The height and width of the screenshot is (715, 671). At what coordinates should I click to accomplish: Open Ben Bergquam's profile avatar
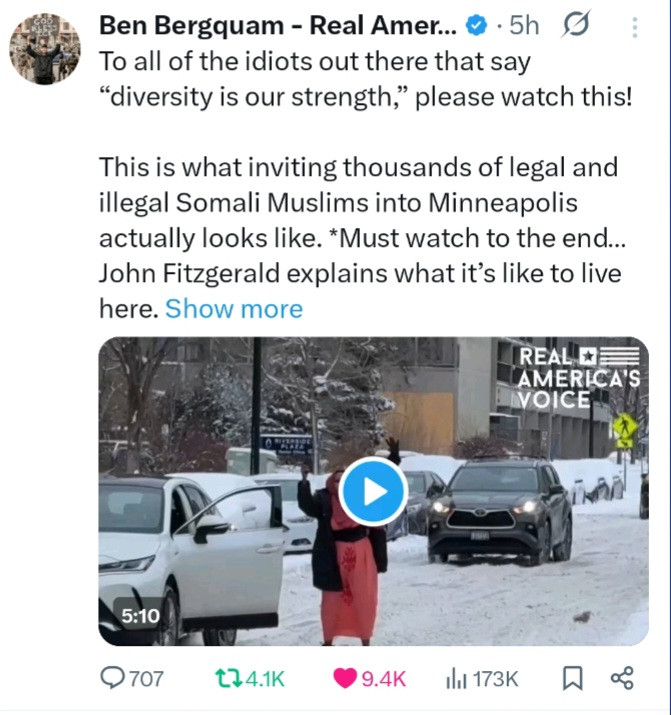tap(43, 48)
